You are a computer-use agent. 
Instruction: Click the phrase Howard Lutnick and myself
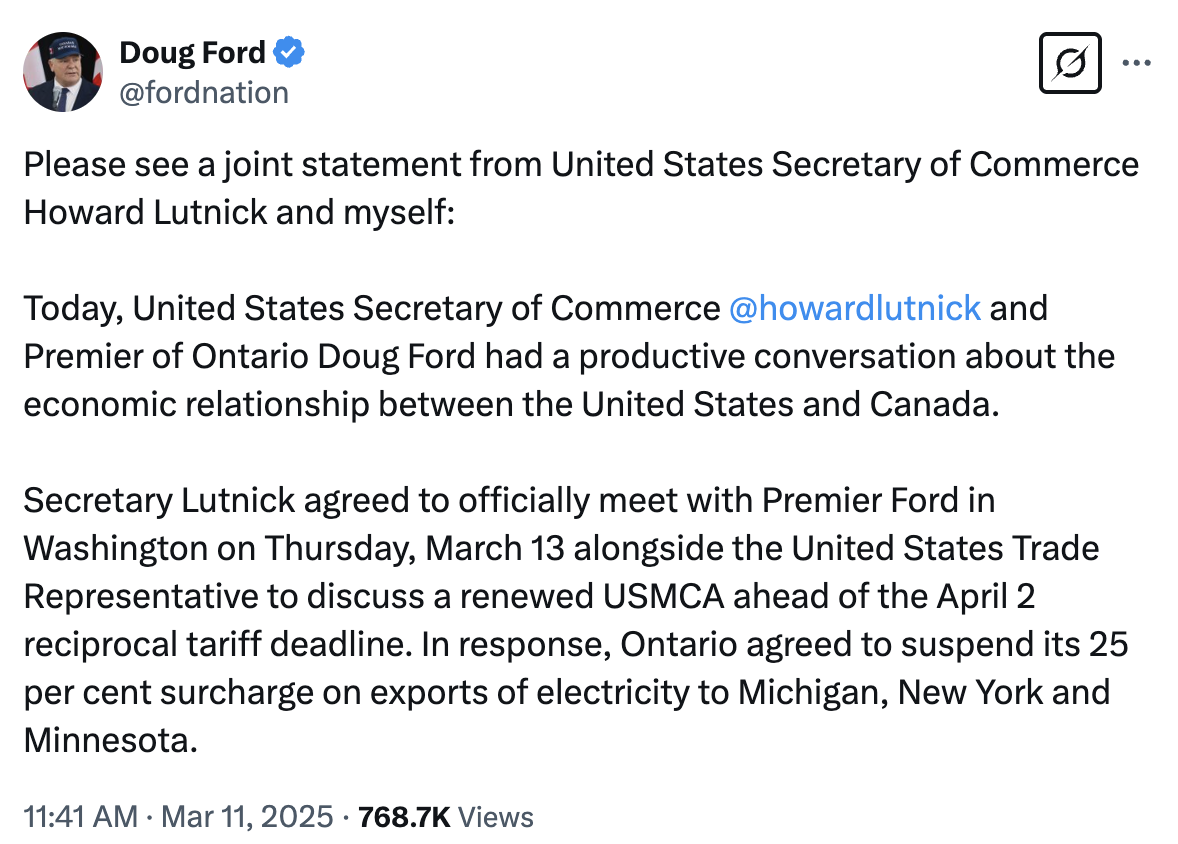(x=238, y=213)
